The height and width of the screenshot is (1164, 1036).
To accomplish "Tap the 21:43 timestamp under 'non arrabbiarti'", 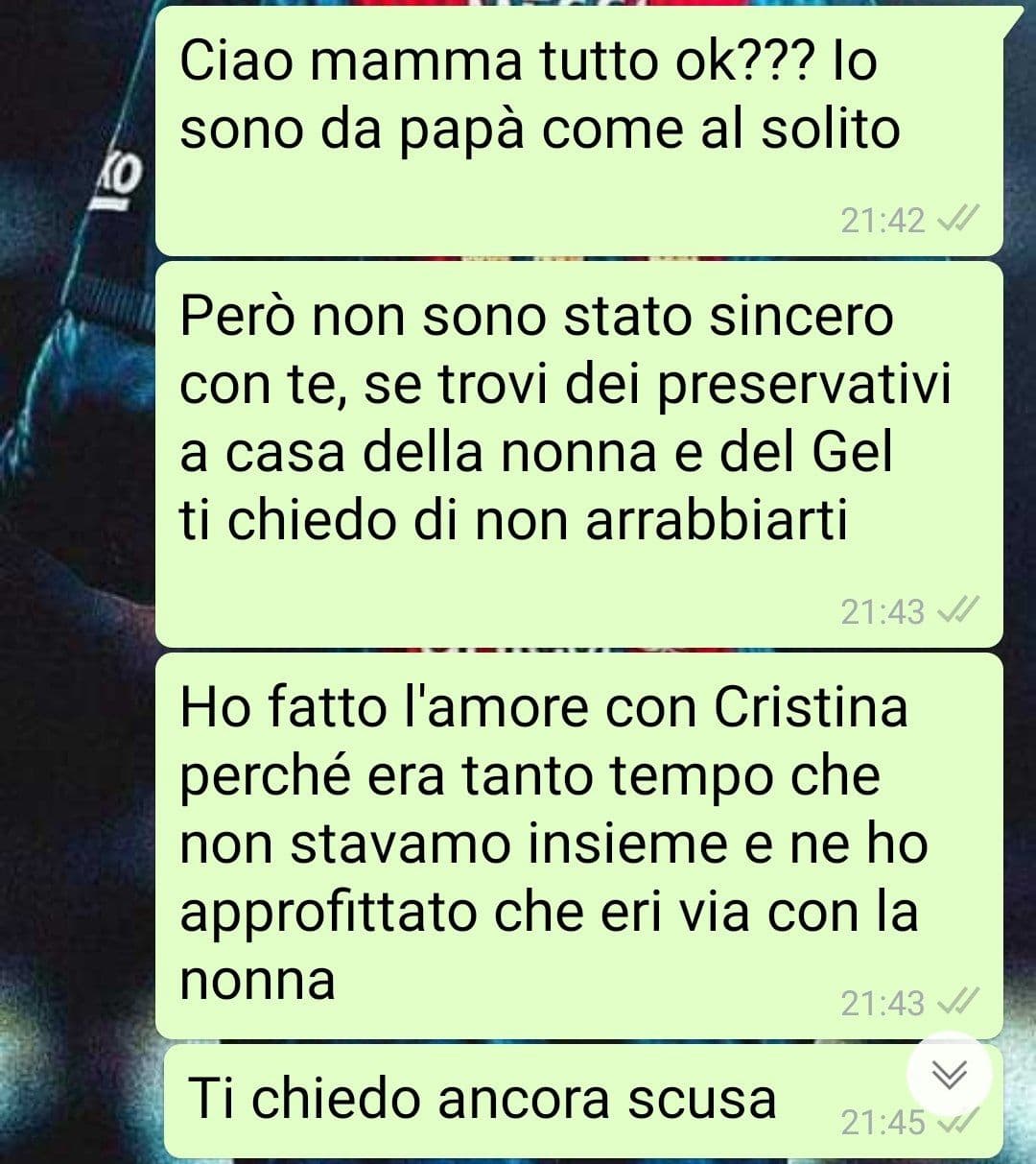I will [883, 611].
